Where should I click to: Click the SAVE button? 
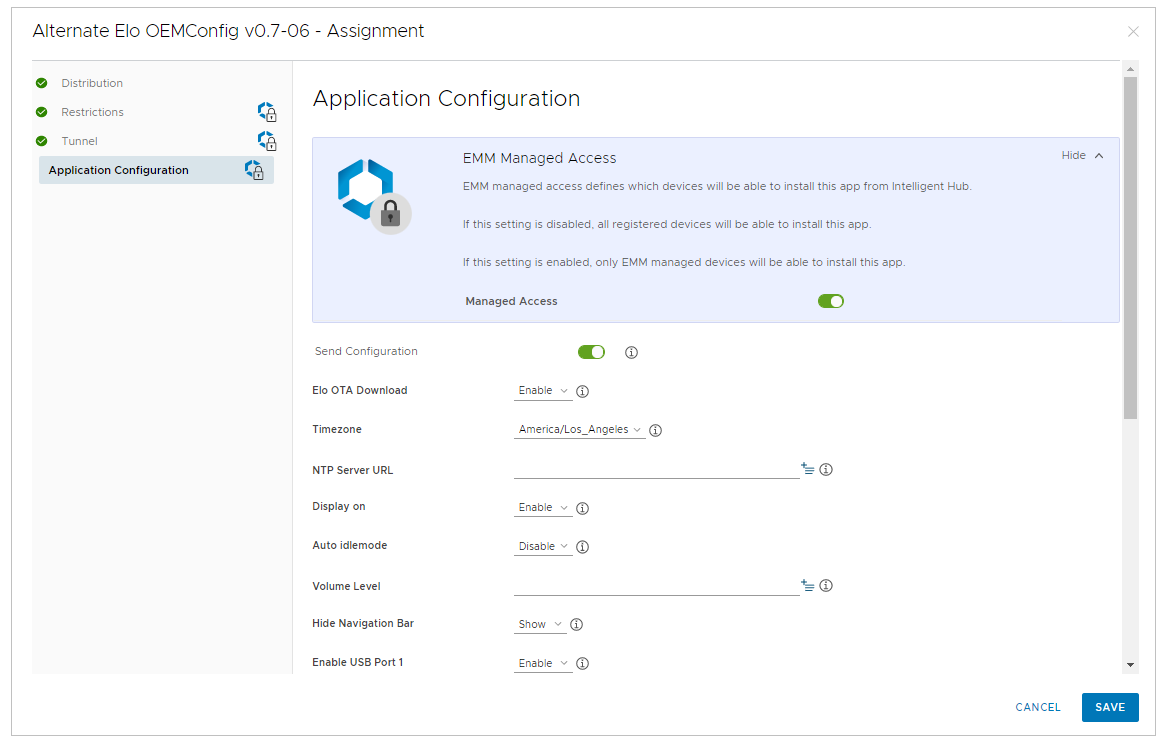[x=1110, y=707]
